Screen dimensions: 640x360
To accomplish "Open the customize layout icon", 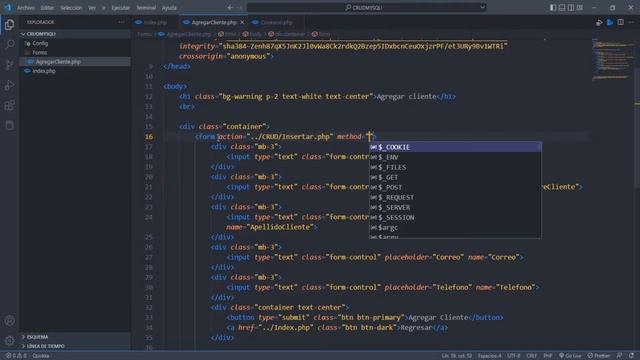I will pyautogui.click(x=580, y=7).
